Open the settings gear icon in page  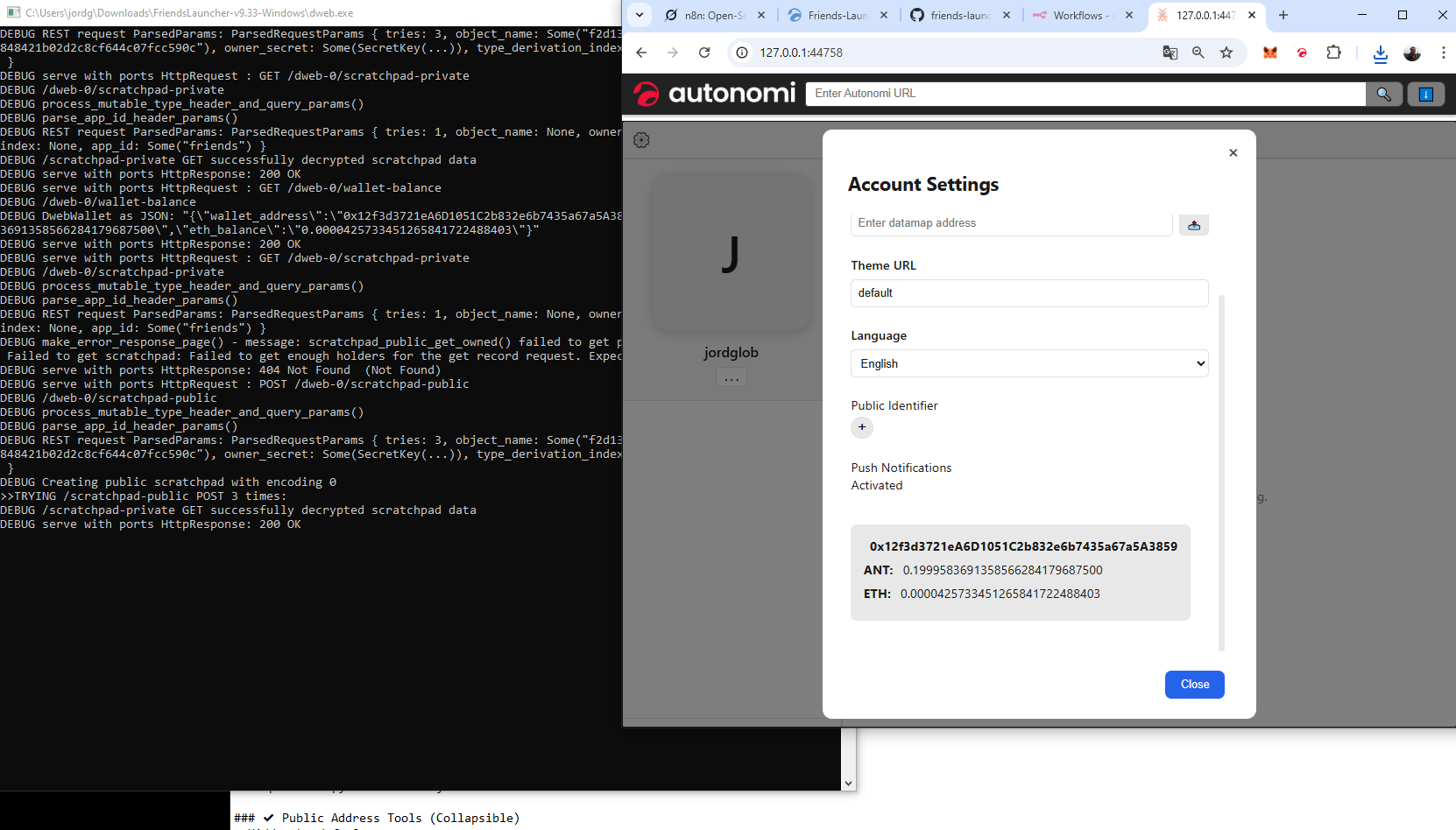coord(641,140)
